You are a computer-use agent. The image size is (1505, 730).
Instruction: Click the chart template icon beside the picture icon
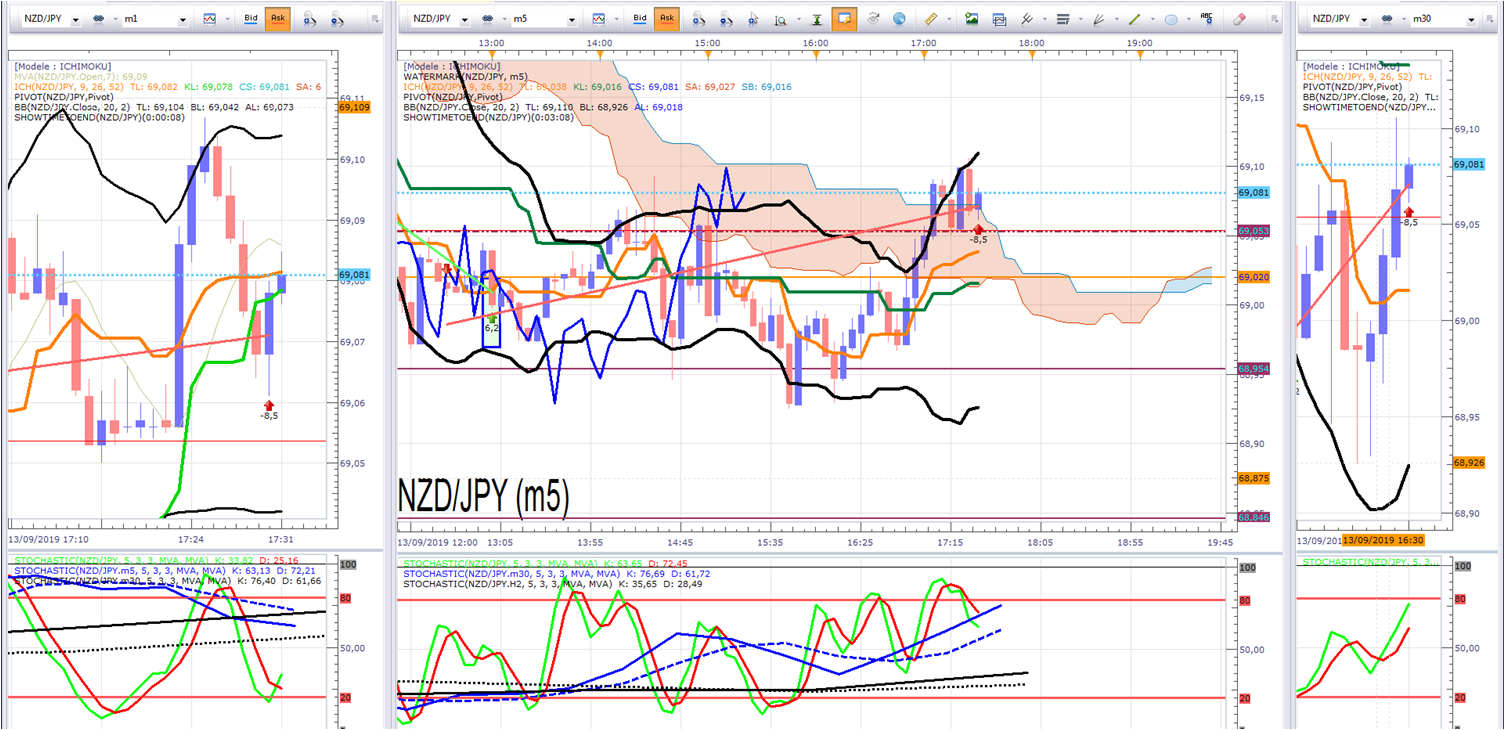[998, 19]
